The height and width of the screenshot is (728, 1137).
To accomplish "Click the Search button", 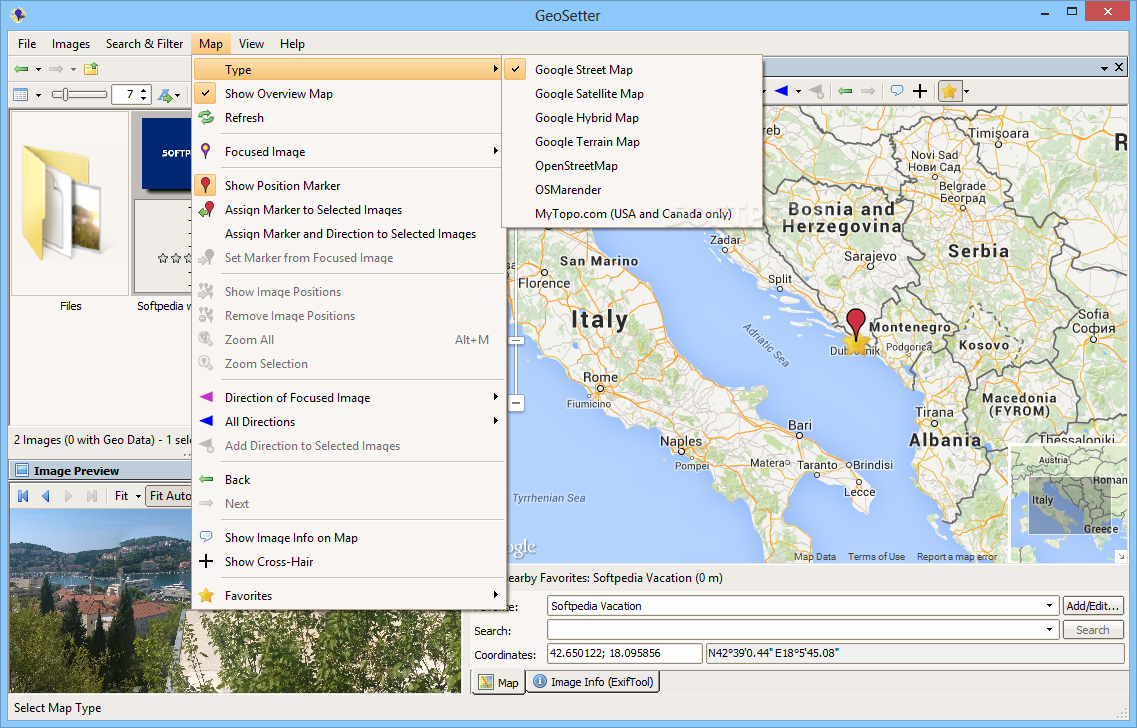I will click(1093, 630).
